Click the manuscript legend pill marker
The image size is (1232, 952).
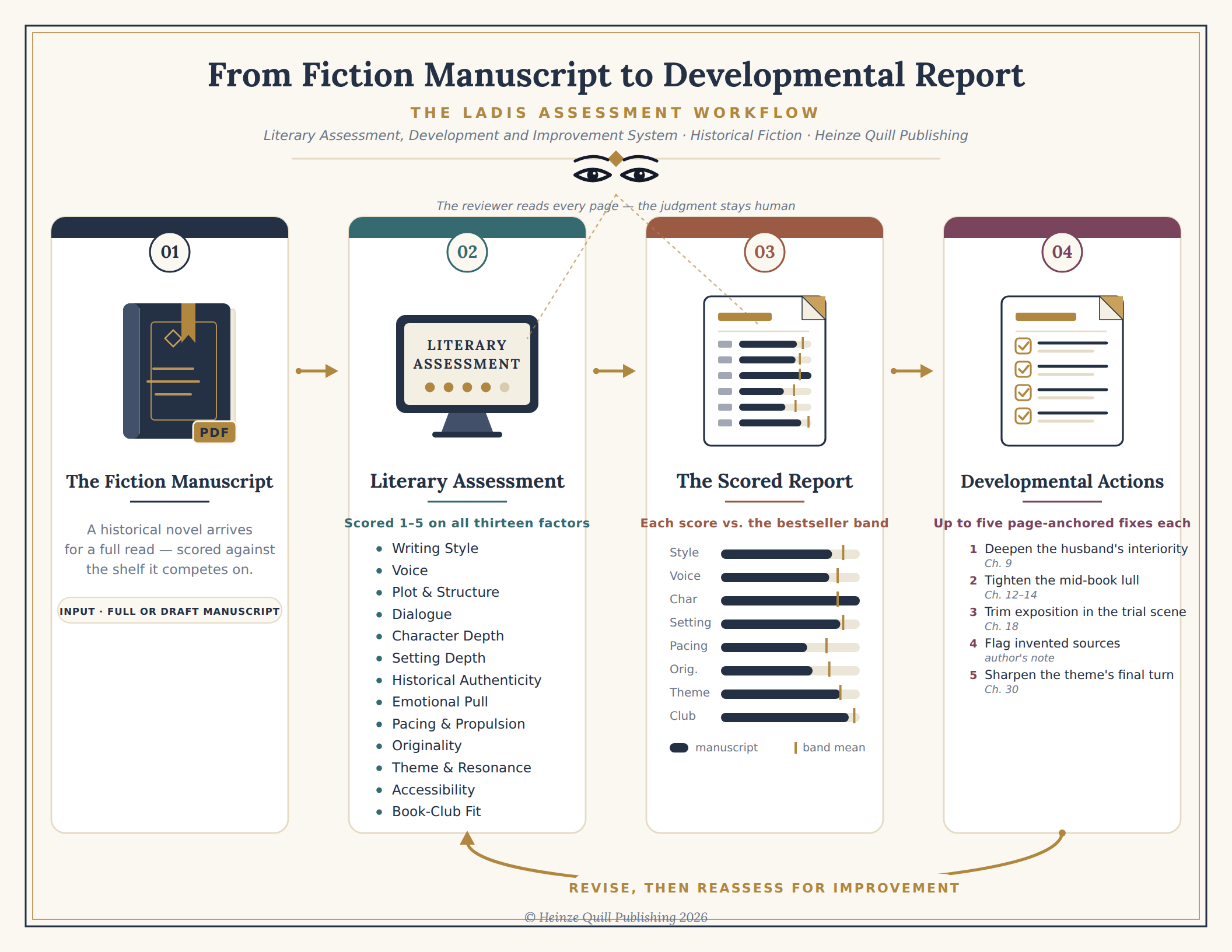679,748
